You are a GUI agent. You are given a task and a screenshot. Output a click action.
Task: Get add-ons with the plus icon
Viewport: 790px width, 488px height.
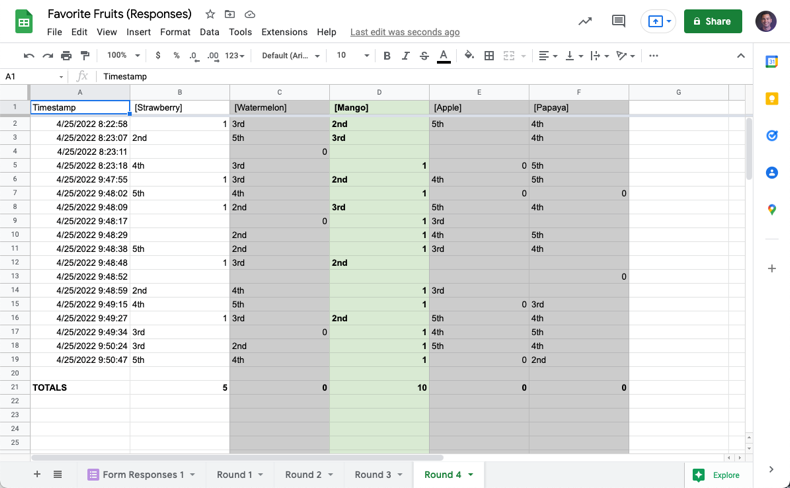(771, 268)
